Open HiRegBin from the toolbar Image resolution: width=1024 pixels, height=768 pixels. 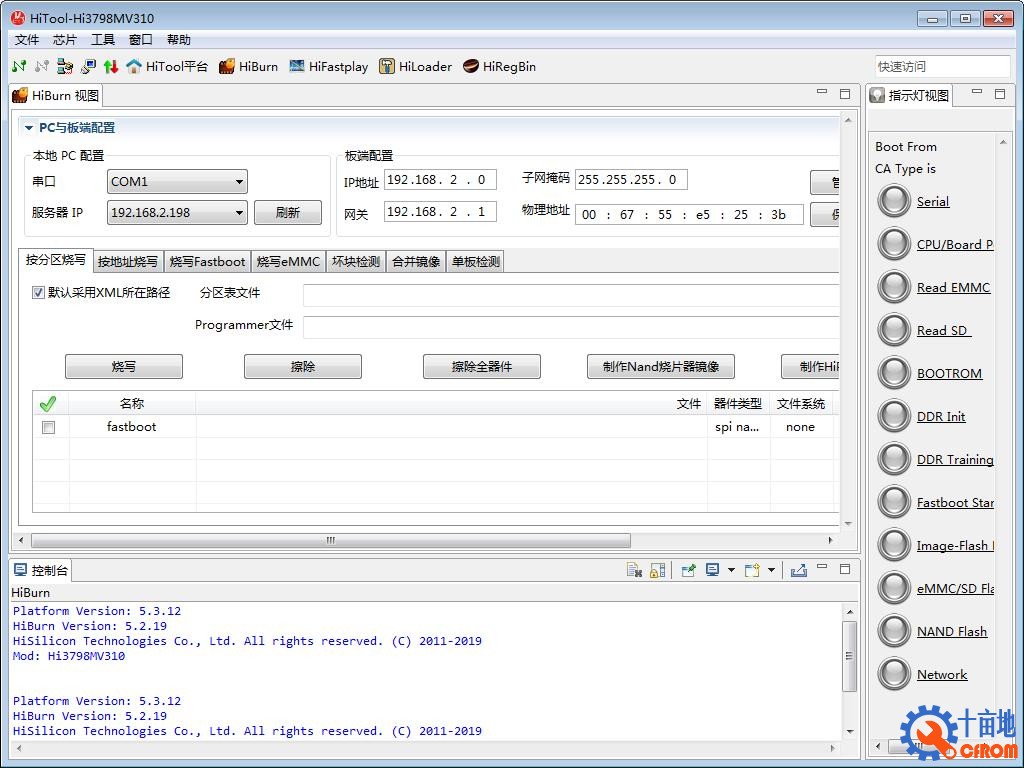click(499, 67)
